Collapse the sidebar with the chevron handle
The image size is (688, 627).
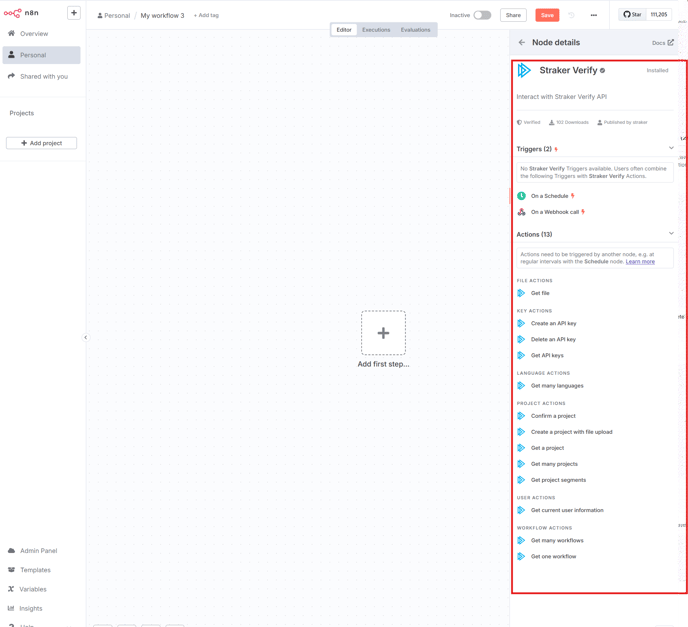click(86, 337)
